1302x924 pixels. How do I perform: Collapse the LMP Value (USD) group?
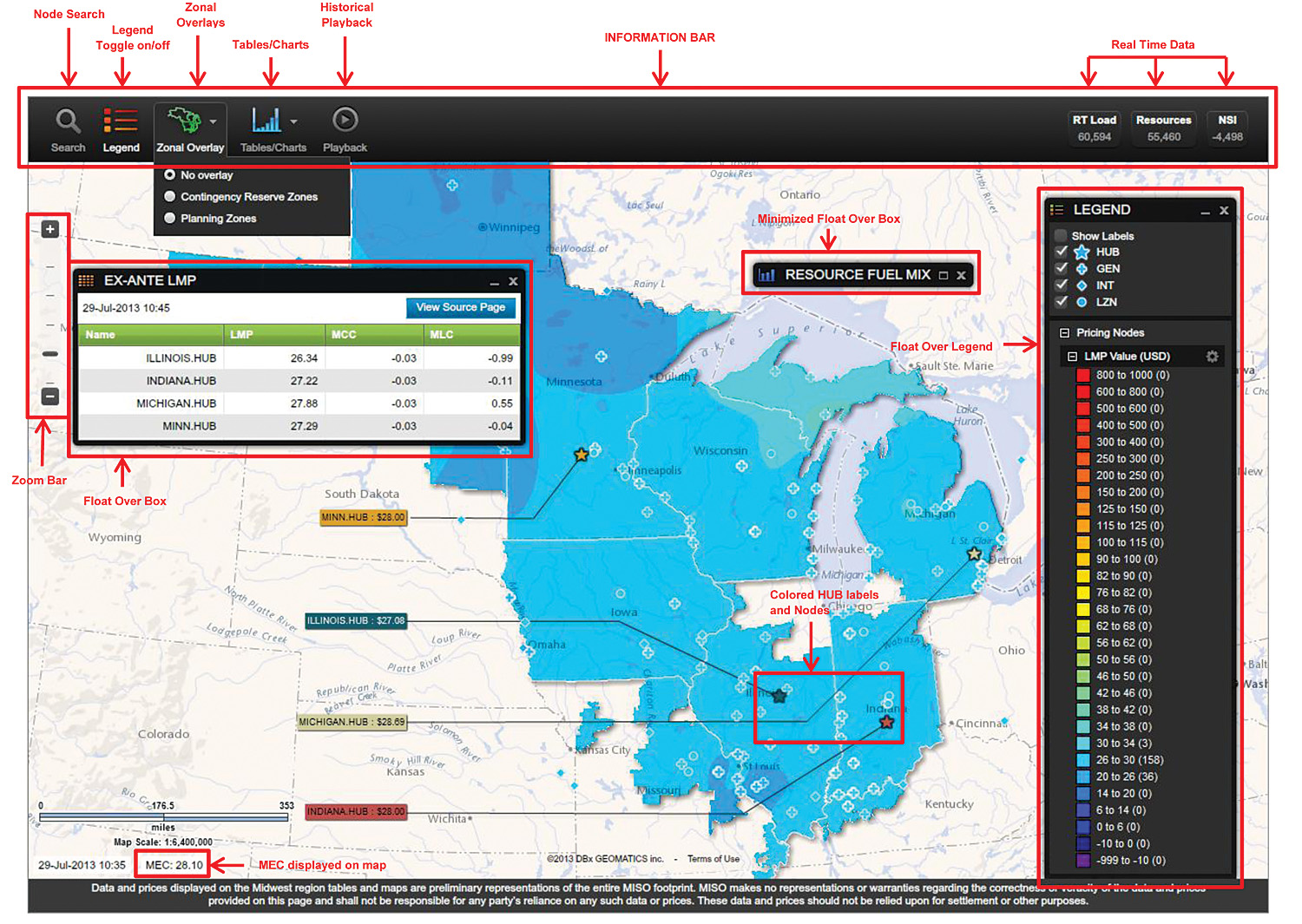coord(1072,357)
